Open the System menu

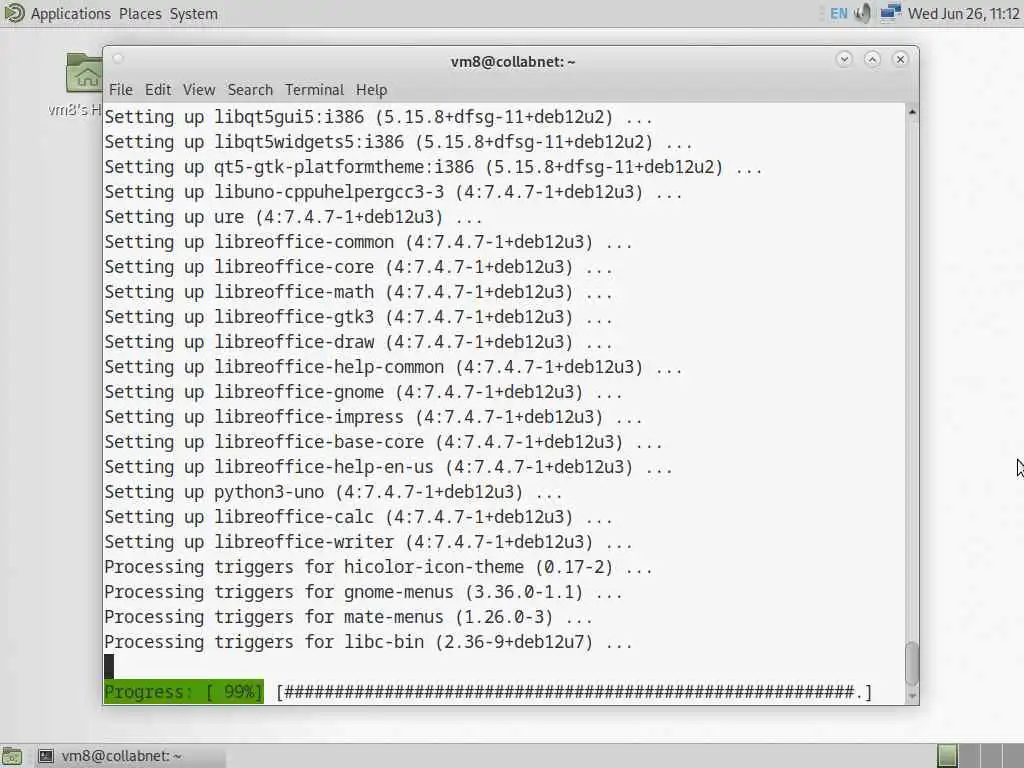[x=193, y=14]
